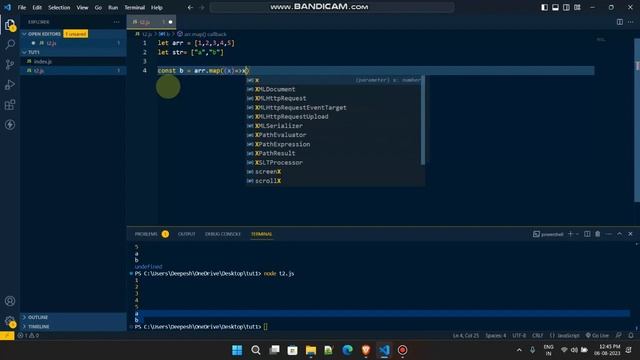Click the editor vertical scrollbar

click(637, 120)
